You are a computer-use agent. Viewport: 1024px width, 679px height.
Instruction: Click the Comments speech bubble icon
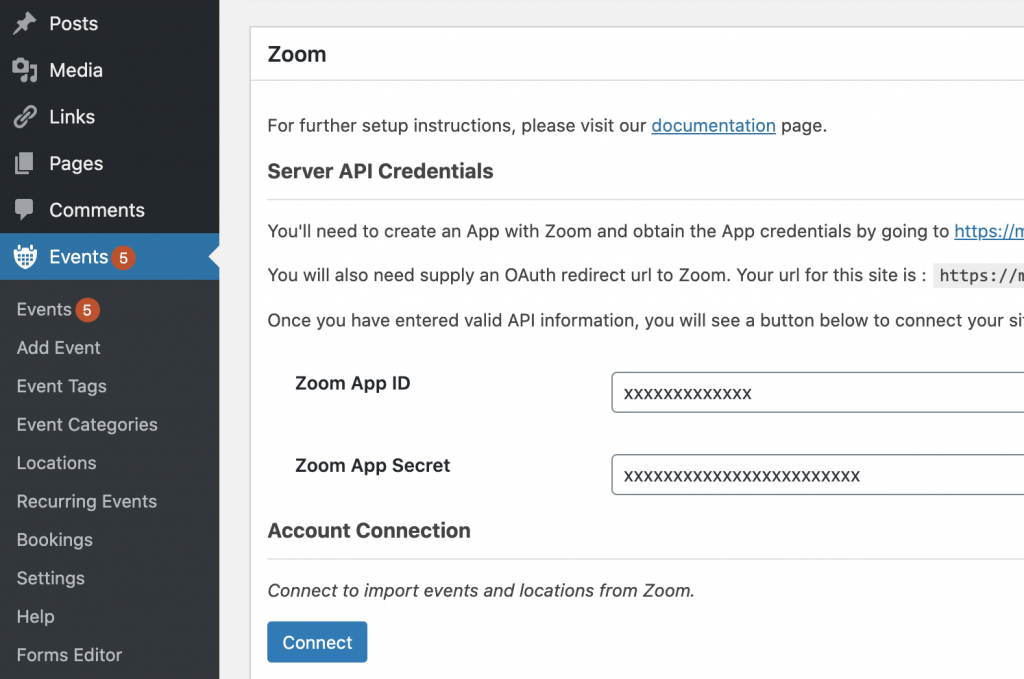[x=25, y=210]
